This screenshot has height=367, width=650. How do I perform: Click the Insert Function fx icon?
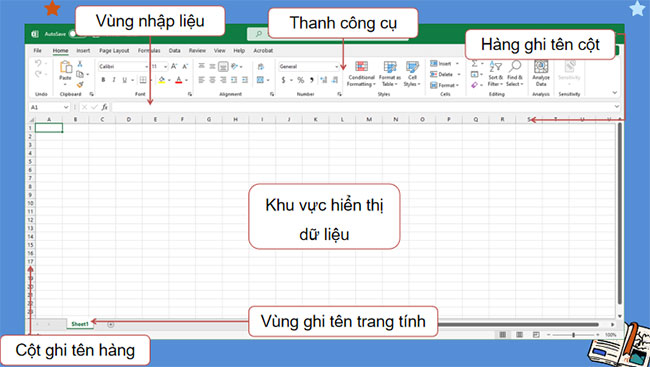104,107
